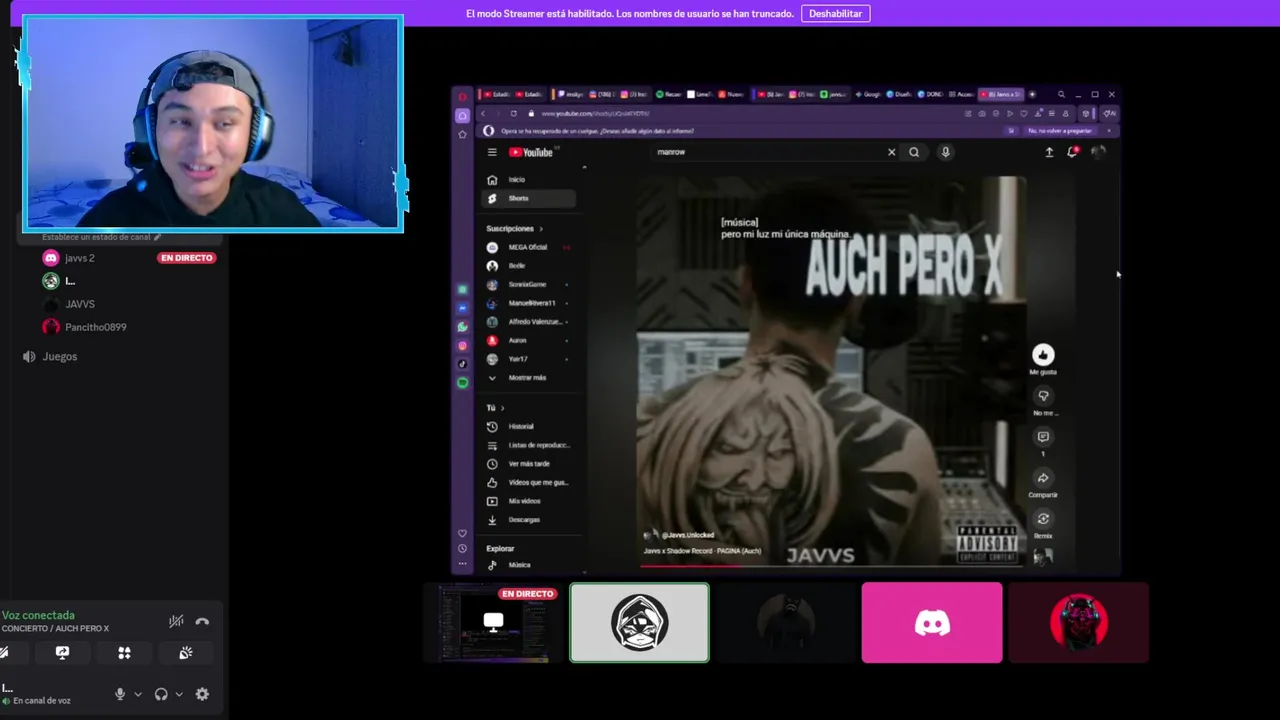Open SonrixGame subscription
1280x720 pixels.
click(x=529, y=284)
